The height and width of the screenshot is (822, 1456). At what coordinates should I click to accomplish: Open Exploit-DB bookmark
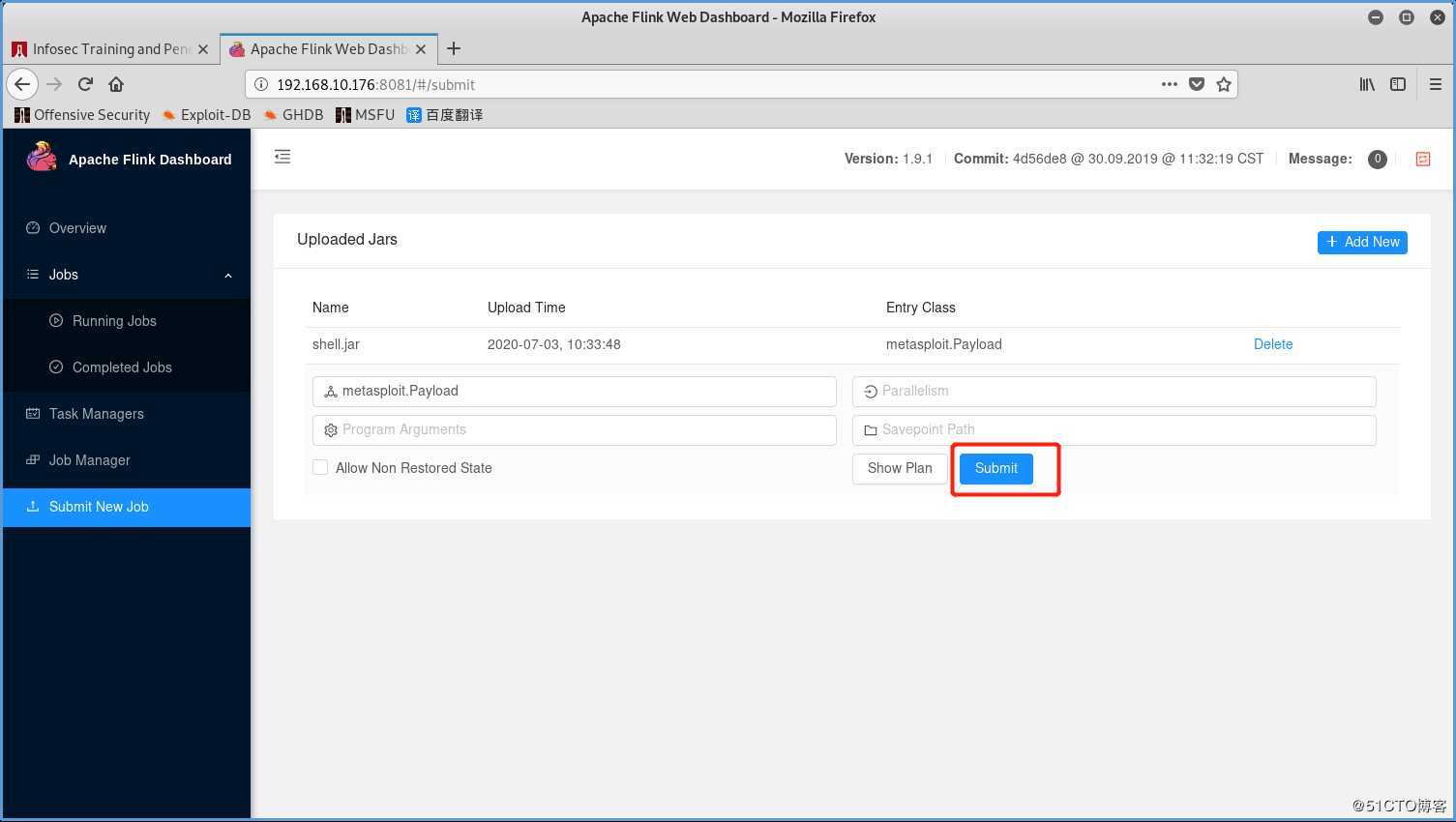click(206, 115)
